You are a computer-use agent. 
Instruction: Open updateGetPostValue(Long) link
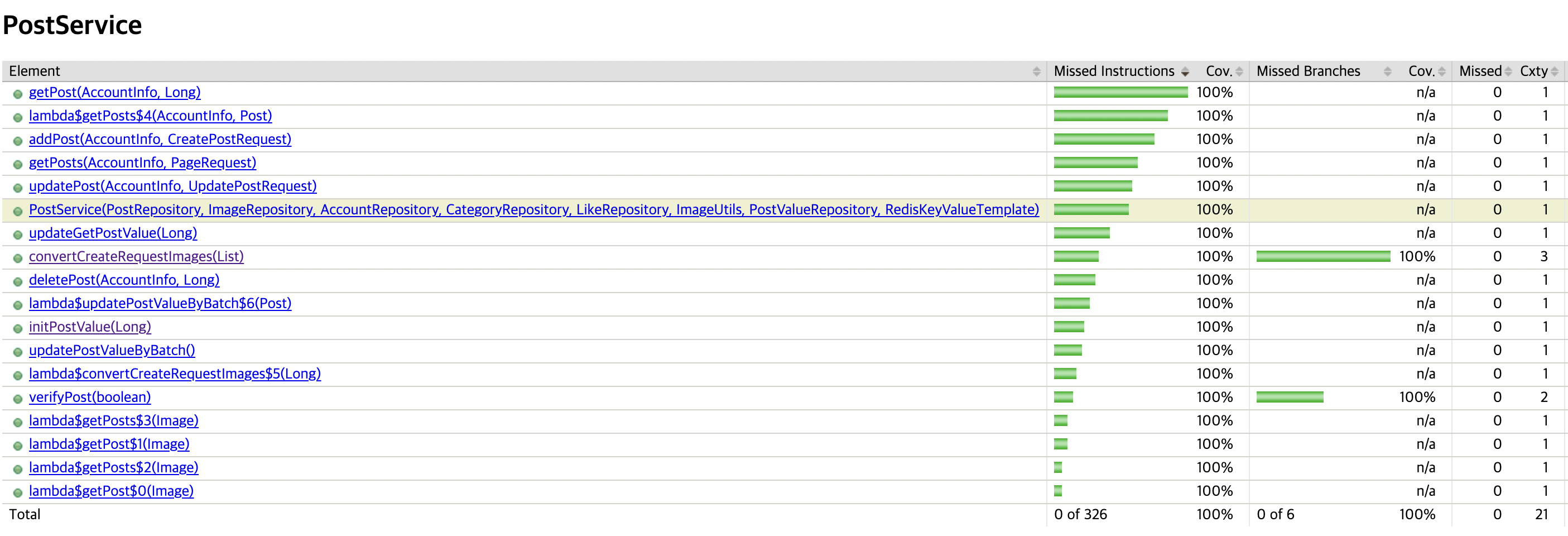click(x=113, y=233)
